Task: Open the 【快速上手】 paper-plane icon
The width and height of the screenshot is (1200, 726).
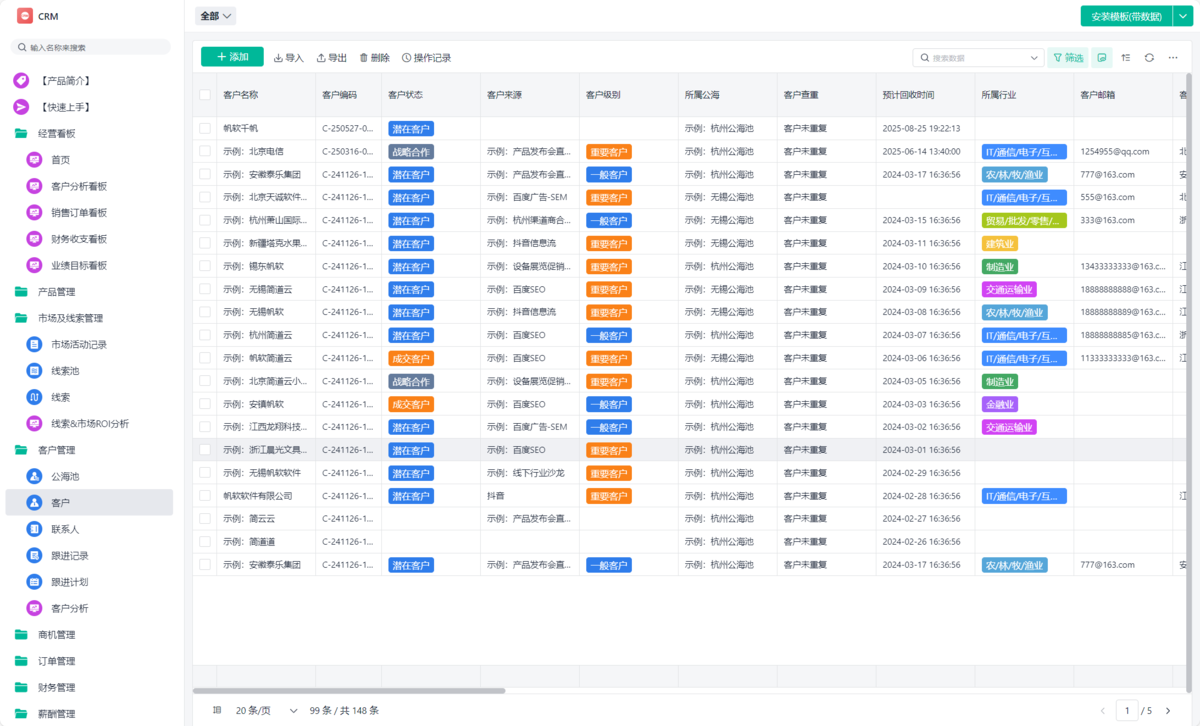Action: (21, 107)
